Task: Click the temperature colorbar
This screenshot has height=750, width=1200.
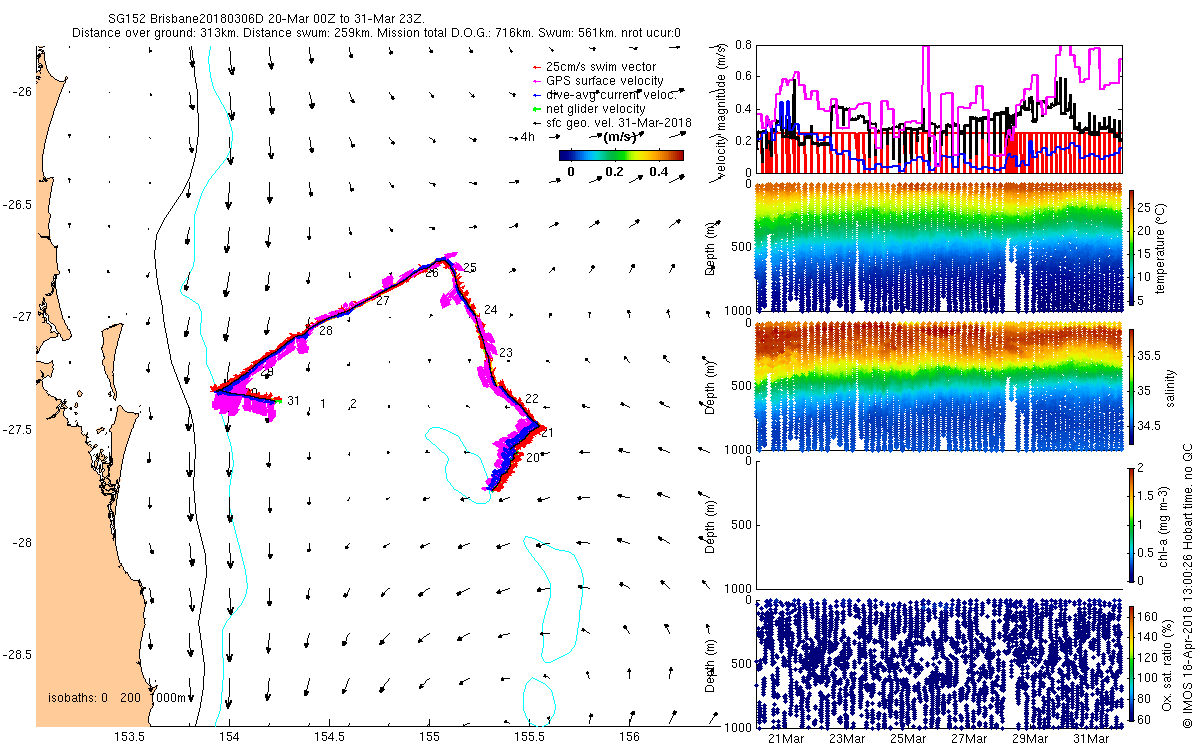Action: tap(1132, 247)
